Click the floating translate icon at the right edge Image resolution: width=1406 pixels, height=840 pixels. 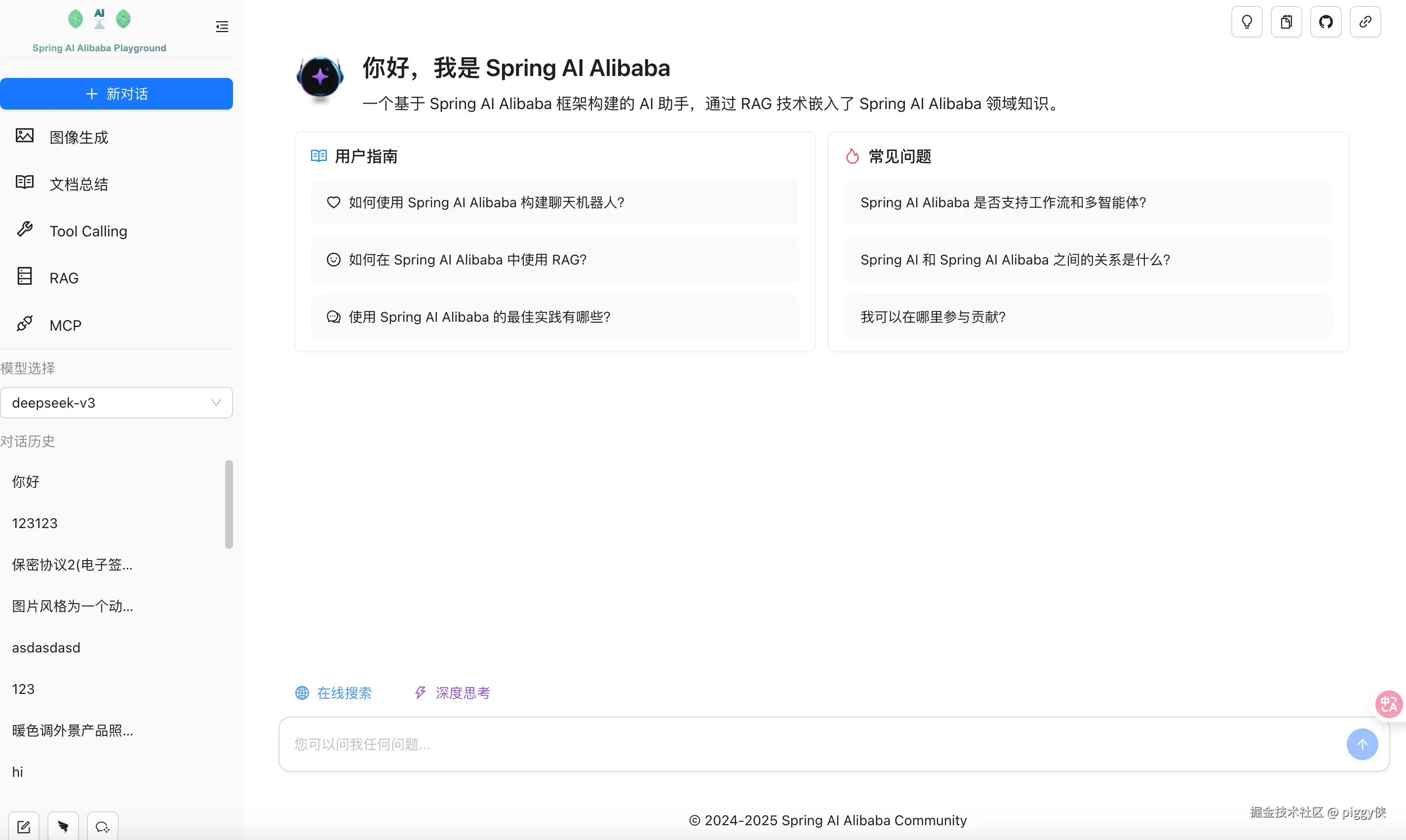1389,704
